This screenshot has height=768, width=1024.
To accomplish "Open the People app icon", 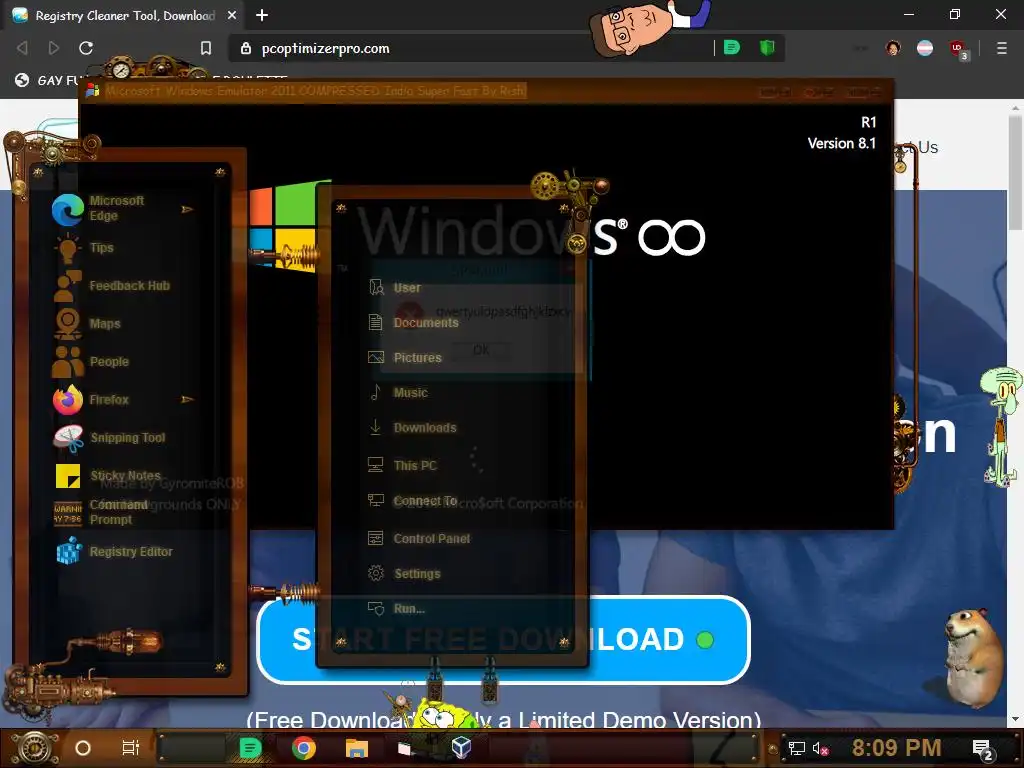I will click(x=68, y=362).
